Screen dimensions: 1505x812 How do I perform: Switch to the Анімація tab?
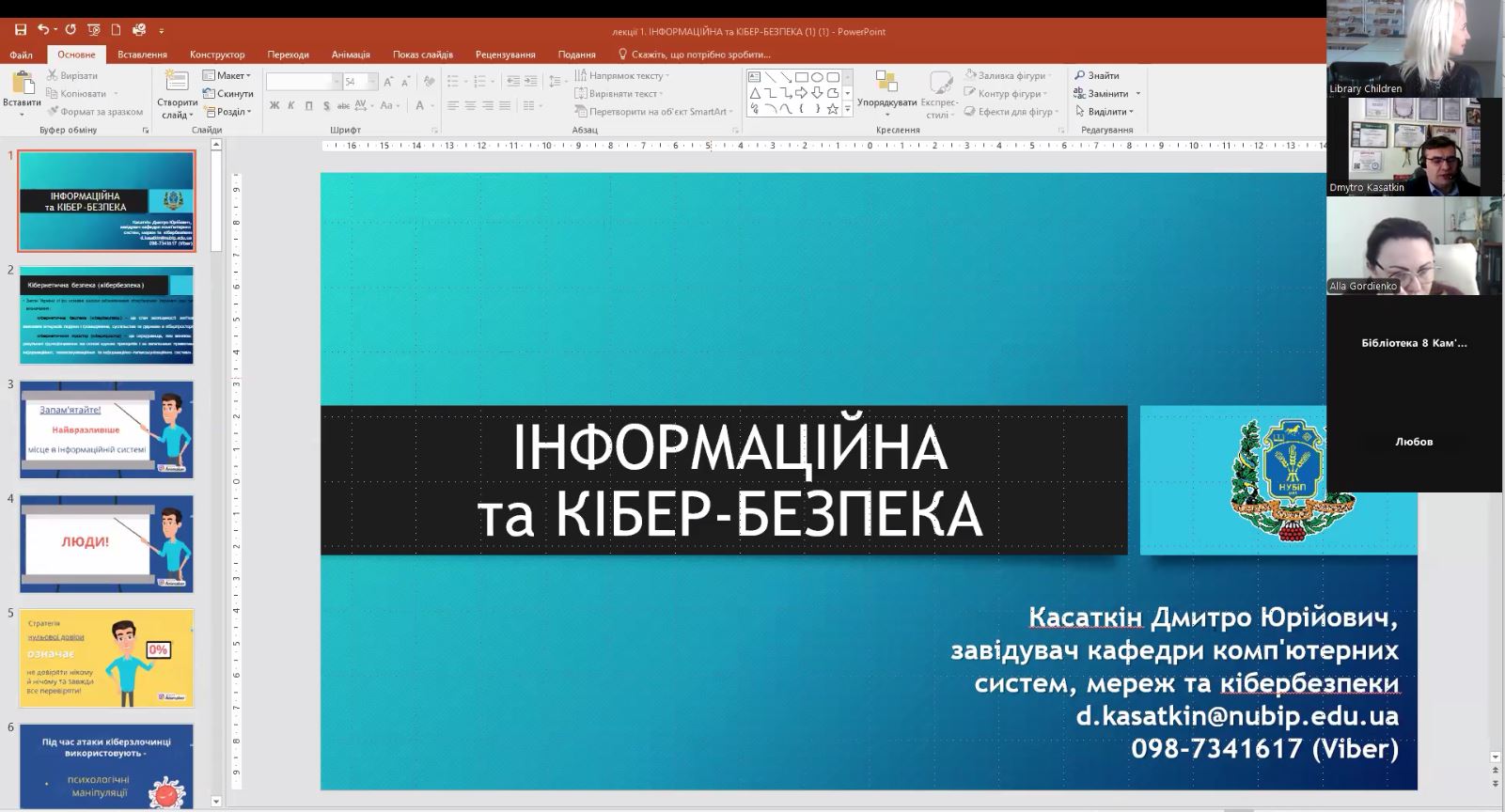click(x=351, y=55)
